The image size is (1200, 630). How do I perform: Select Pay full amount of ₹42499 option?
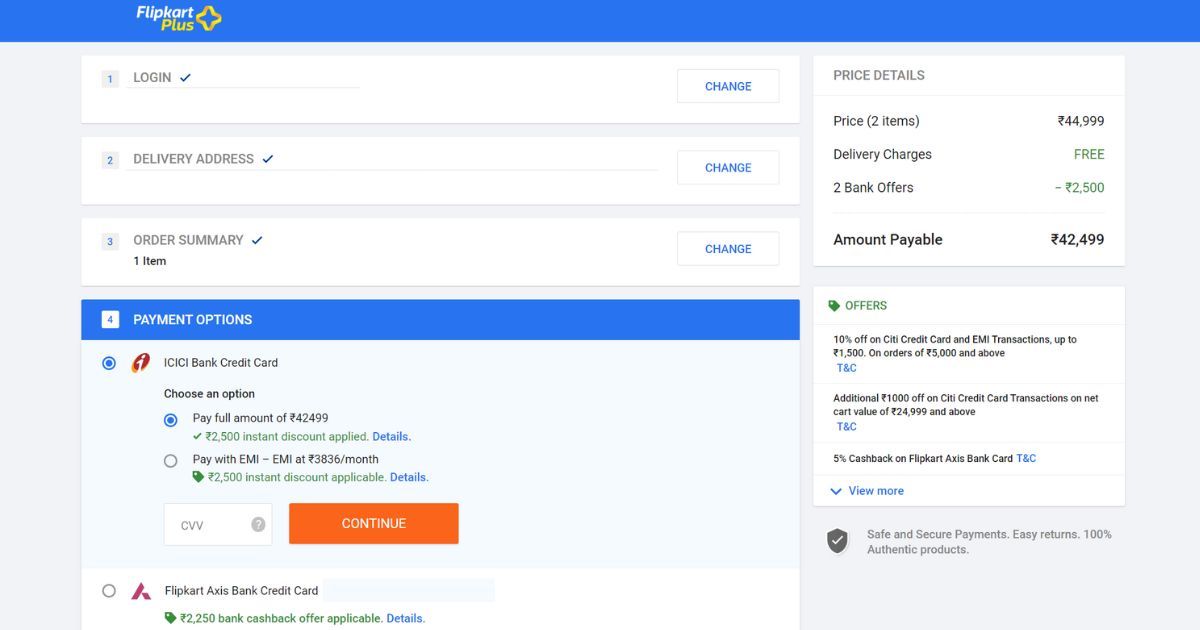point(171,420)
